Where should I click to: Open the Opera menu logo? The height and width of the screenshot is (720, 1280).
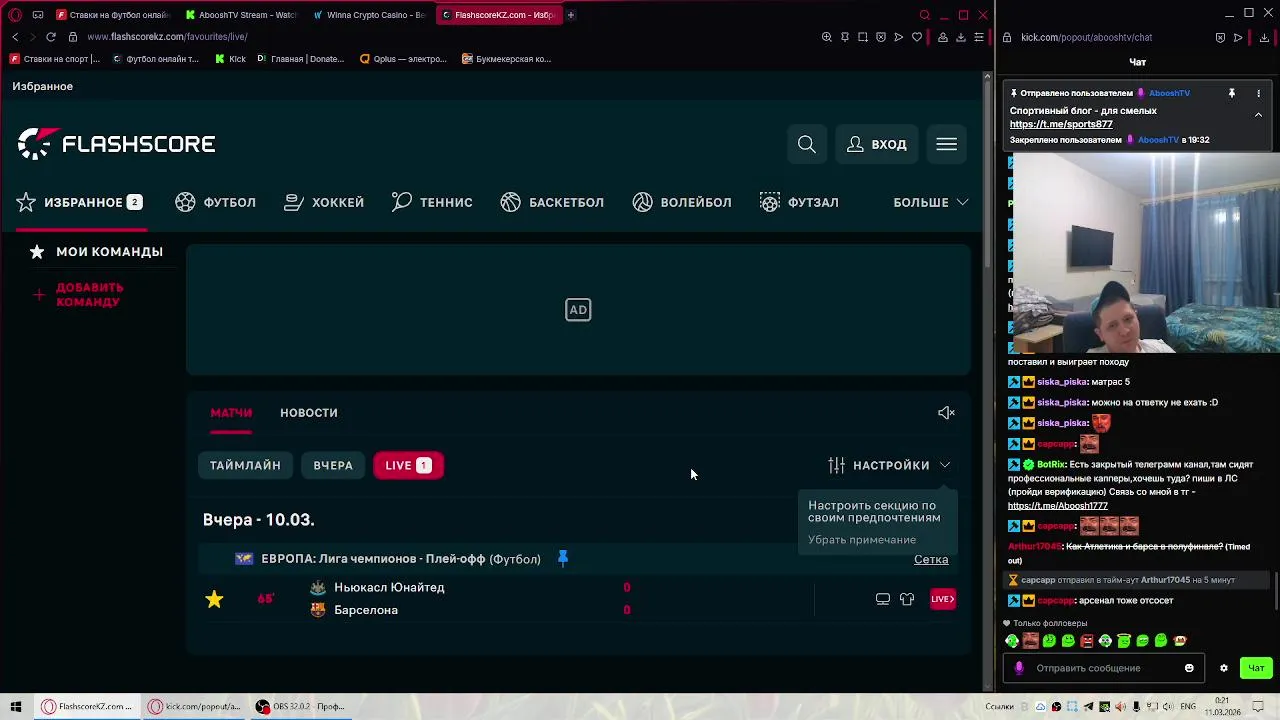point(15,15)
